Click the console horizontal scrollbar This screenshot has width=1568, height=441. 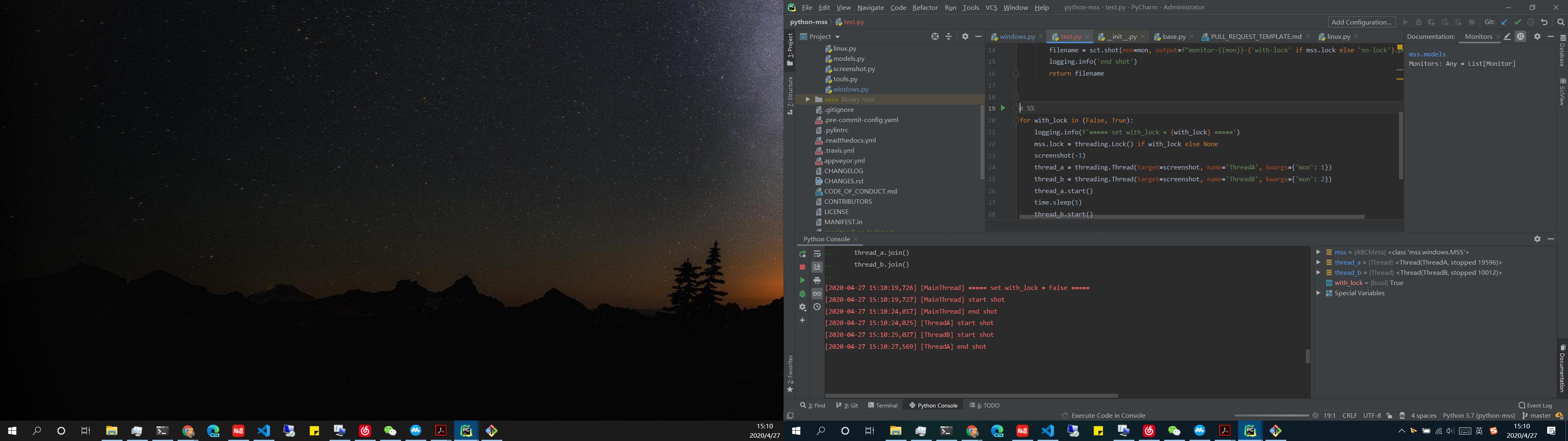pos(971,395)
